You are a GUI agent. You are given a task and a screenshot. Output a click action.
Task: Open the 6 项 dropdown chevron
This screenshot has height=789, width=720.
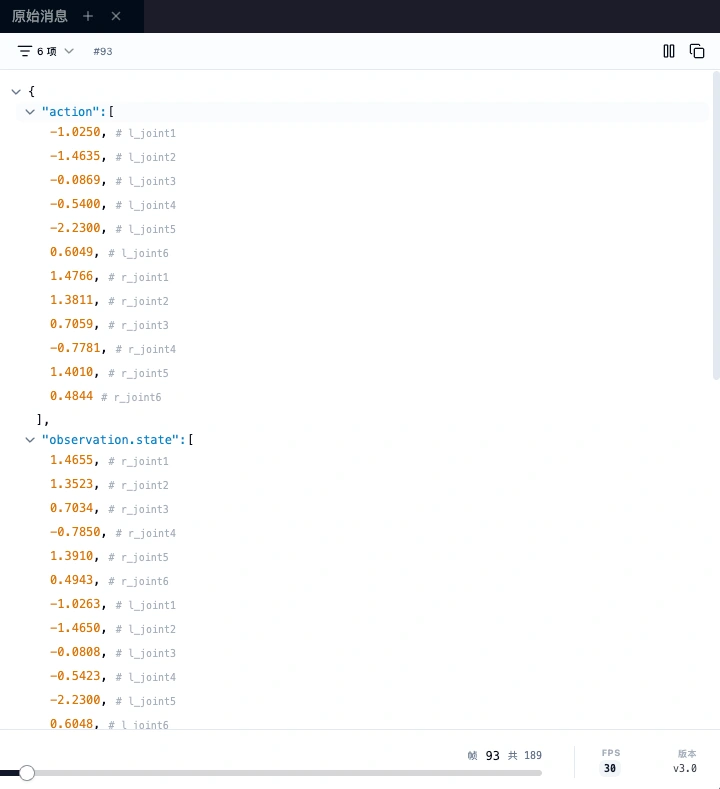69,51
